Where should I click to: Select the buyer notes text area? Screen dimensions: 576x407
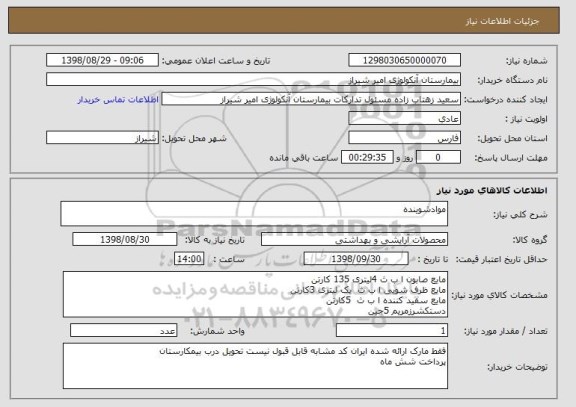[x=255, y=366]
